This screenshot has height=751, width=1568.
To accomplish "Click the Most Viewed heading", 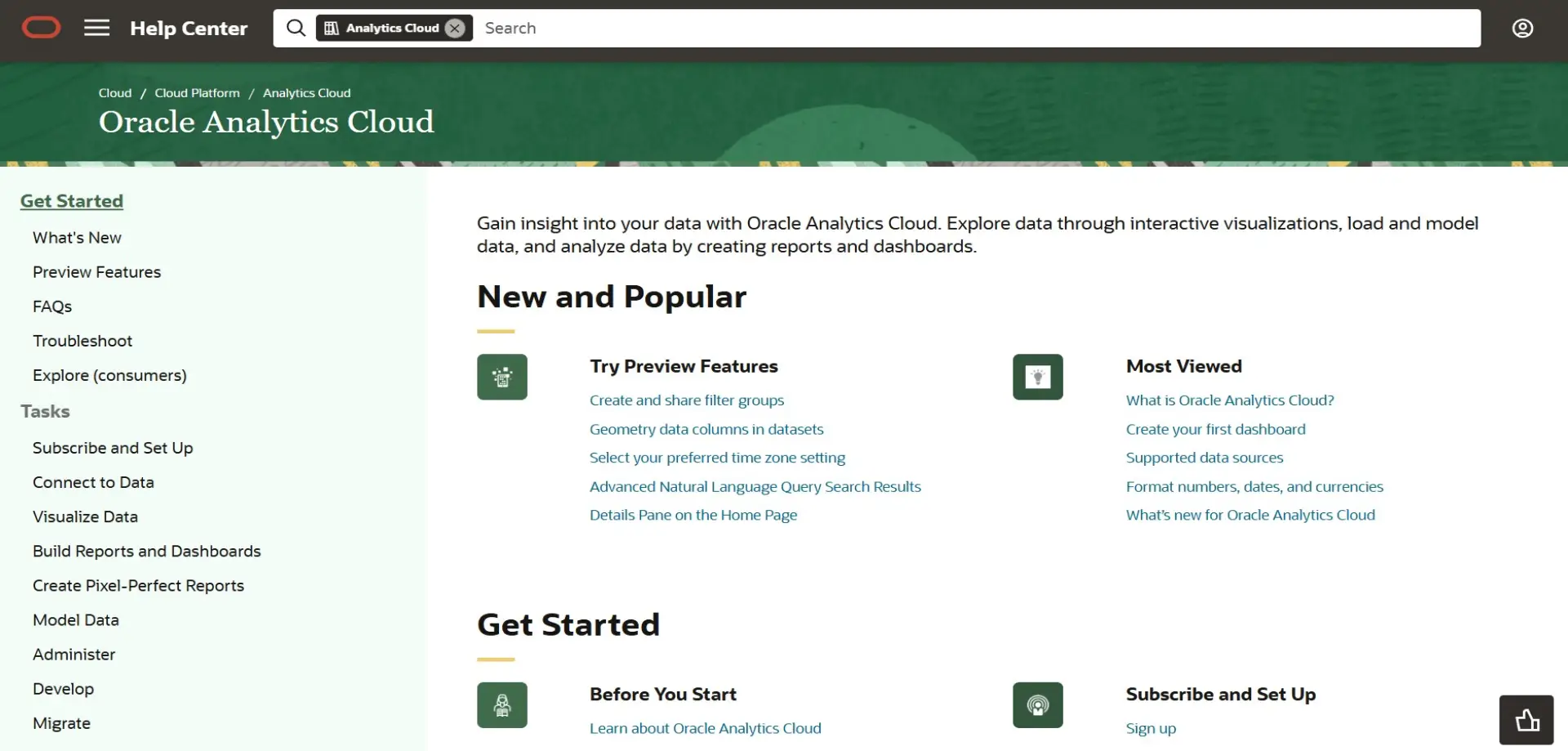I will point(1183,366).
